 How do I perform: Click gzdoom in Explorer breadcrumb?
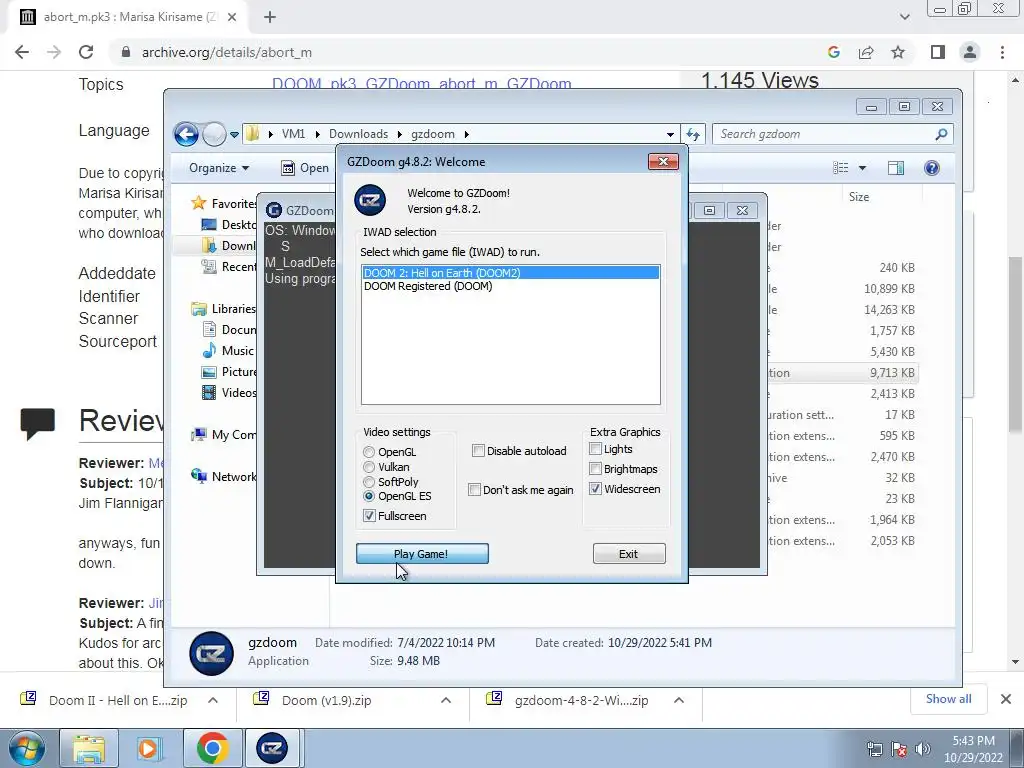tap(432, 134)
